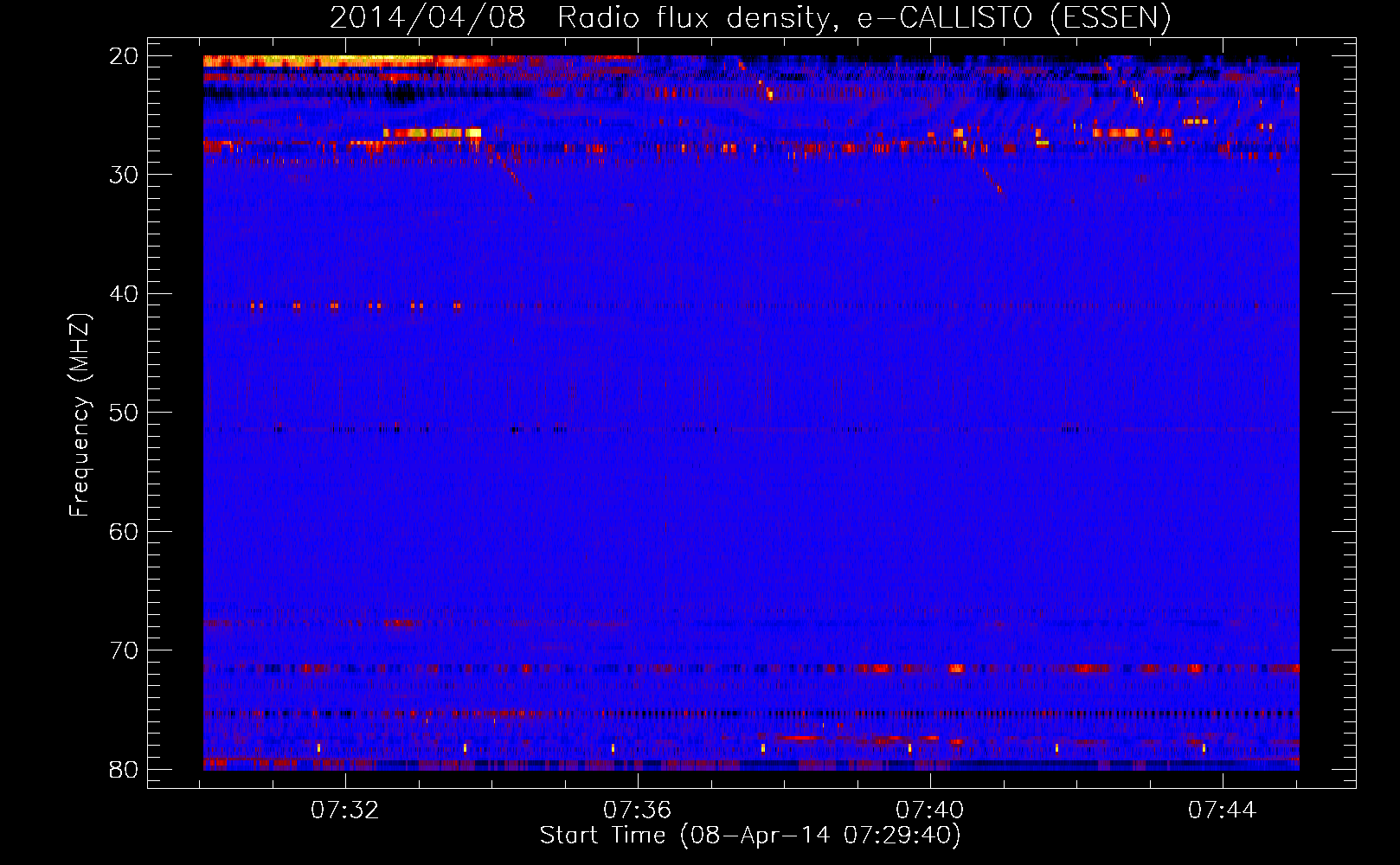Click the 50 frequency tick label
Screen dimensions: 1400x865
tap(125, 413)
